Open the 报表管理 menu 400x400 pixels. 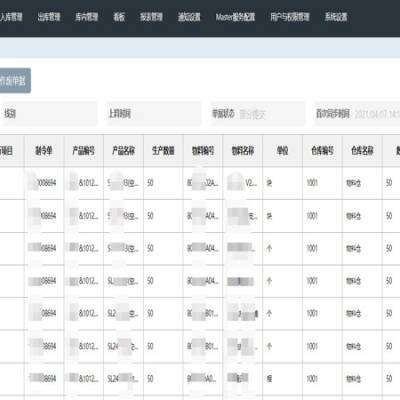151,17
